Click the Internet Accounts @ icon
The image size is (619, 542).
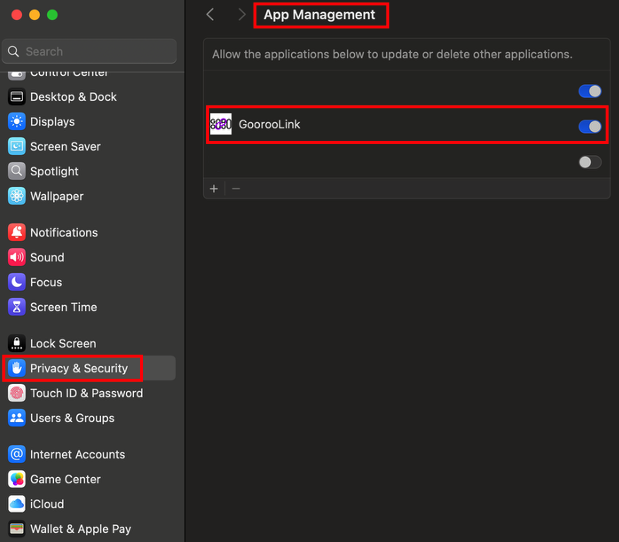17,454
